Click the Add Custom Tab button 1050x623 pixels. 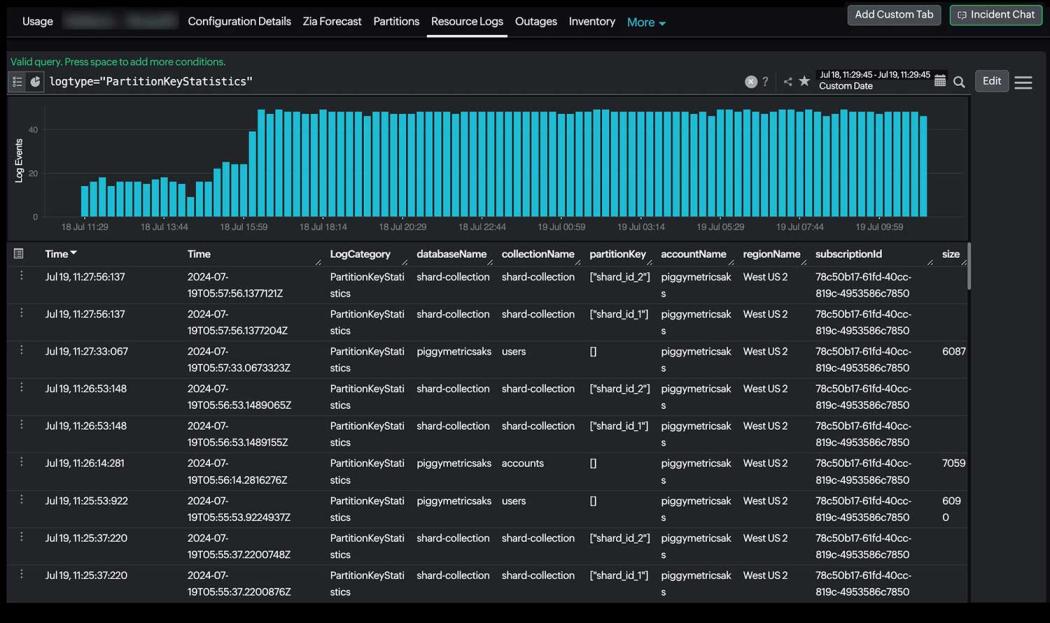pyautogui.click(x=893, y=15)
